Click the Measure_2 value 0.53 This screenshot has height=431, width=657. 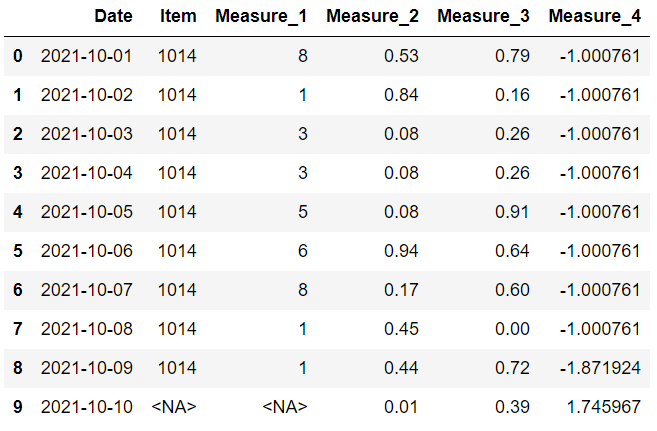(x=403, y=56)
